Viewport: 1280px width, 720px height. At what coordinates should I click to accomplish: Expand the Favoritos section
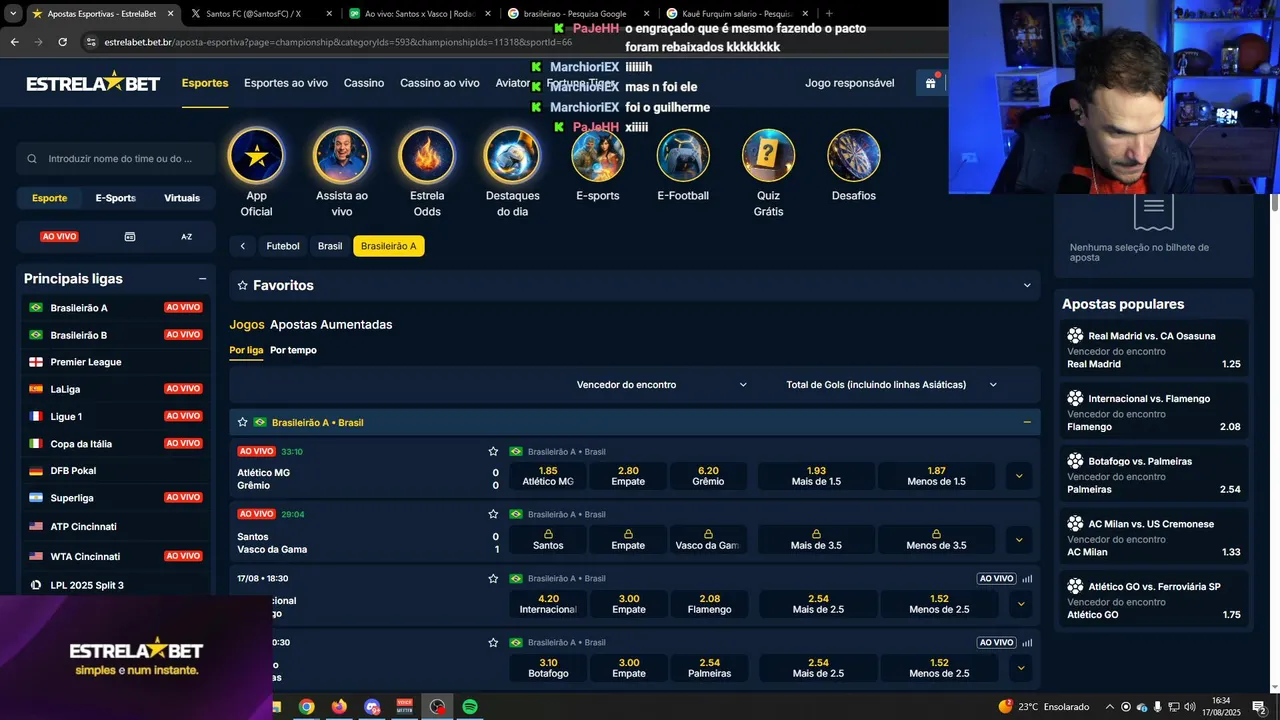[1027, 285]
